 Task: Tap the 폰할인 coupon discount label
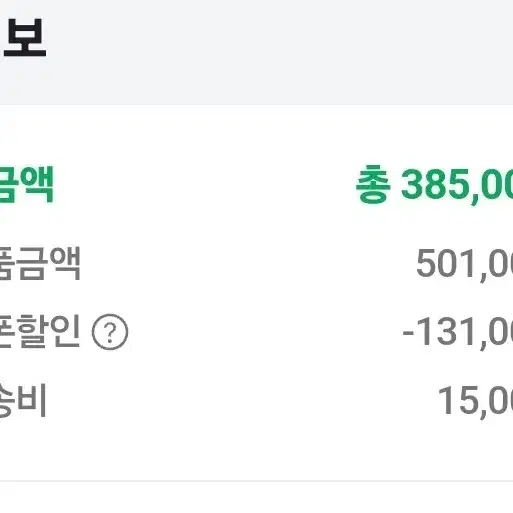(x=40, y=331)
